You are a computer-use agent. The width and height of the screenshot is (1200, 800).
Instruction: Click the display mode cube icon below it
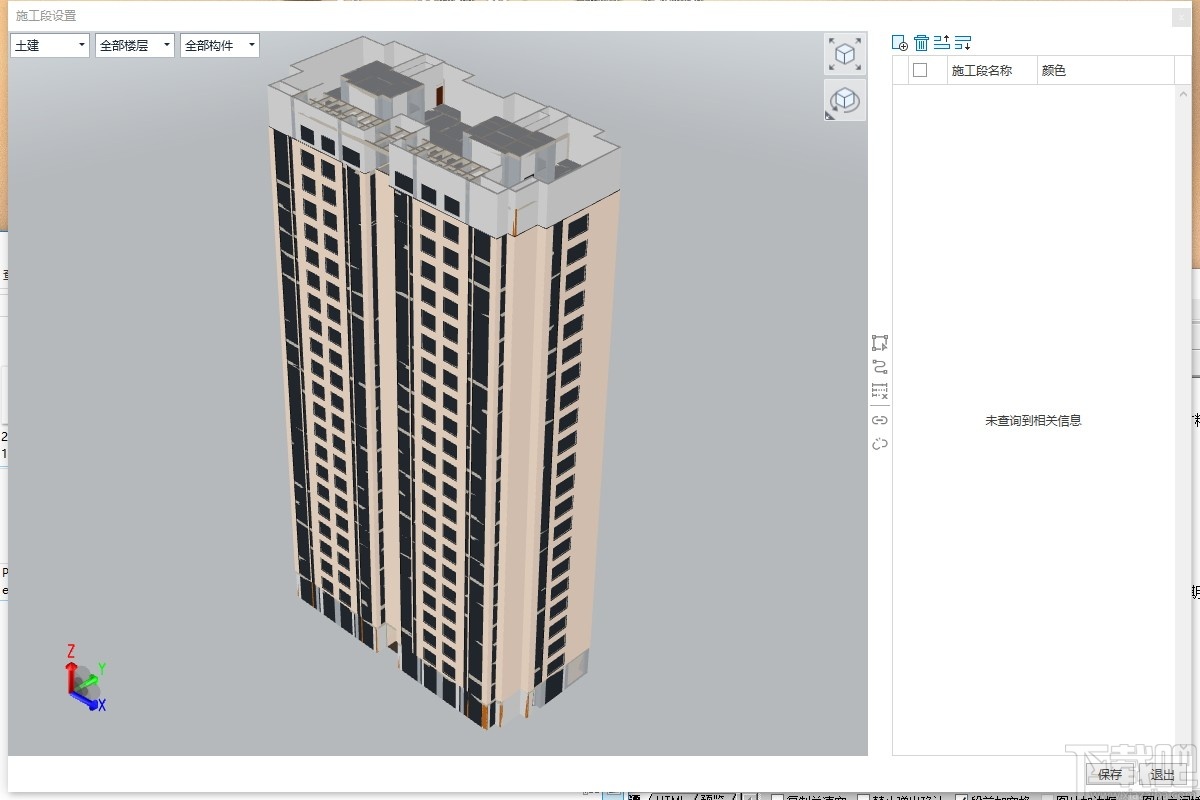click(845, 100)
